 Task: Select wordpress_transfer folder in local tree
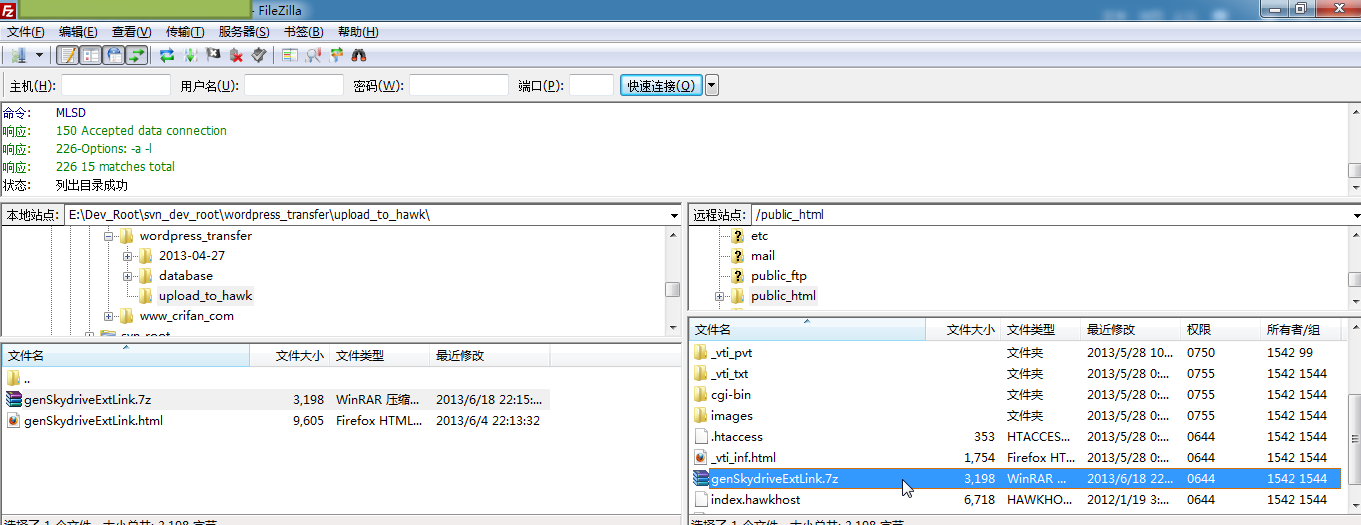tap(195, 236)
